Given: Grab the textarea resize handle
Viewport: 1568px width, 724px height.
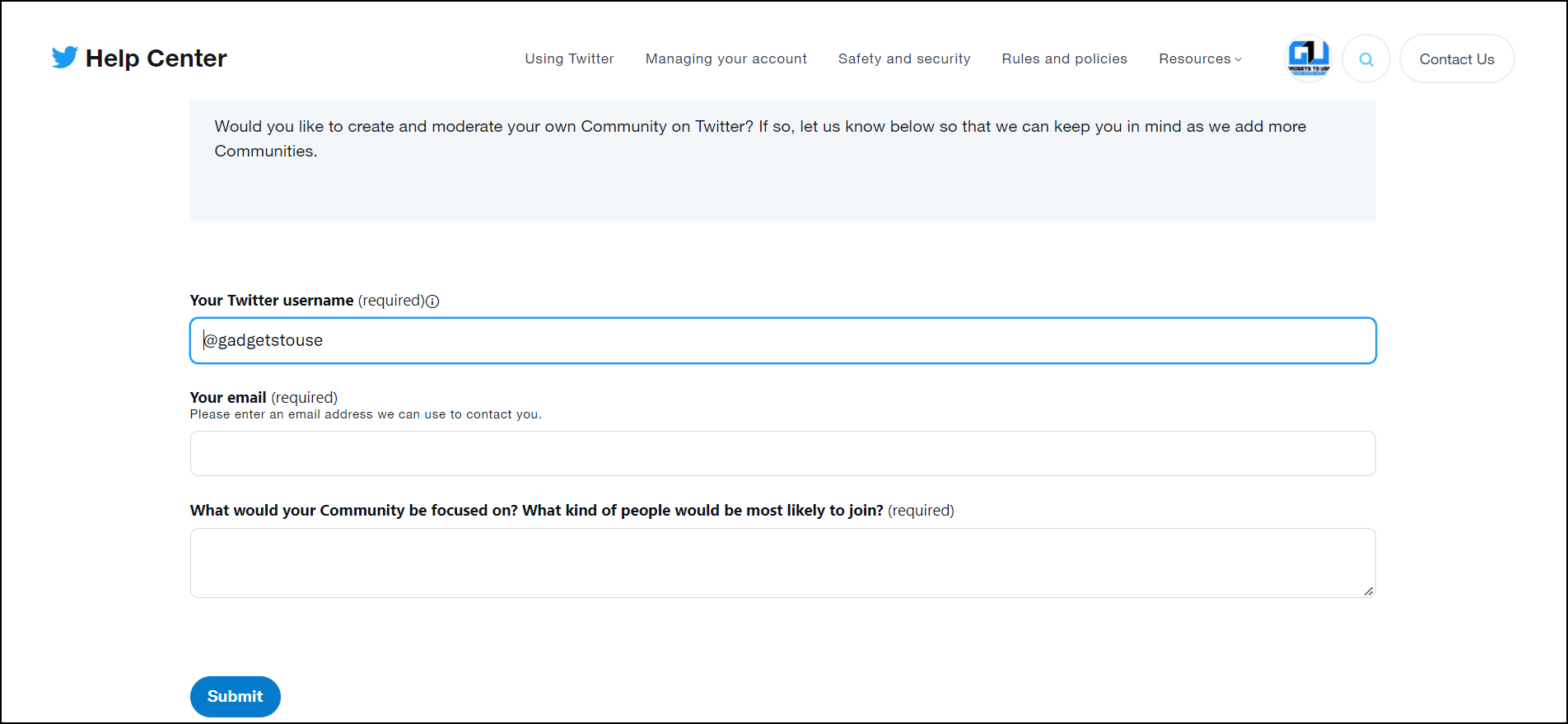Looking at the screenshot, I should tap(1369, 591).
